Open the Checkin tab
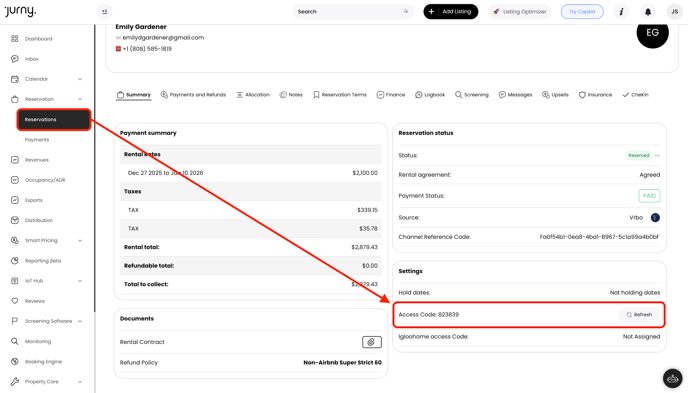Image resolution: width=688 pixels, height=393 pixels. click(635, 95)
